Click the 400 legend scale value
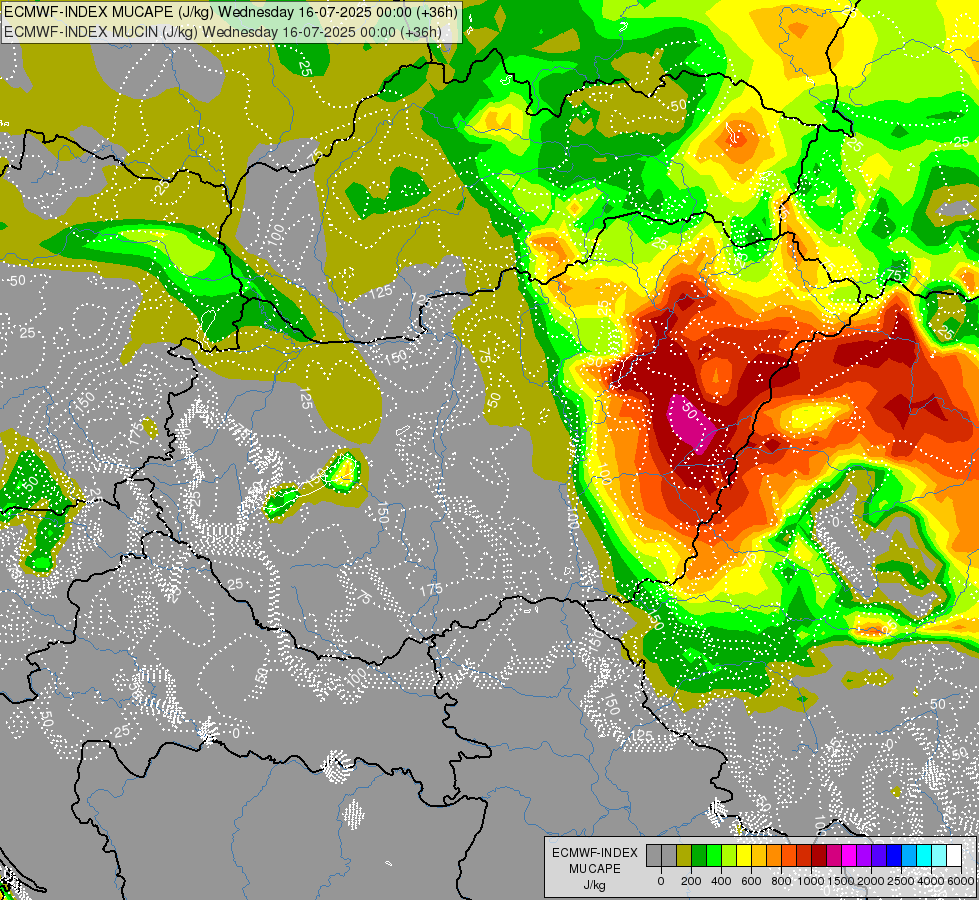This screenshot has height=900, width=979. tap(721, 881)
